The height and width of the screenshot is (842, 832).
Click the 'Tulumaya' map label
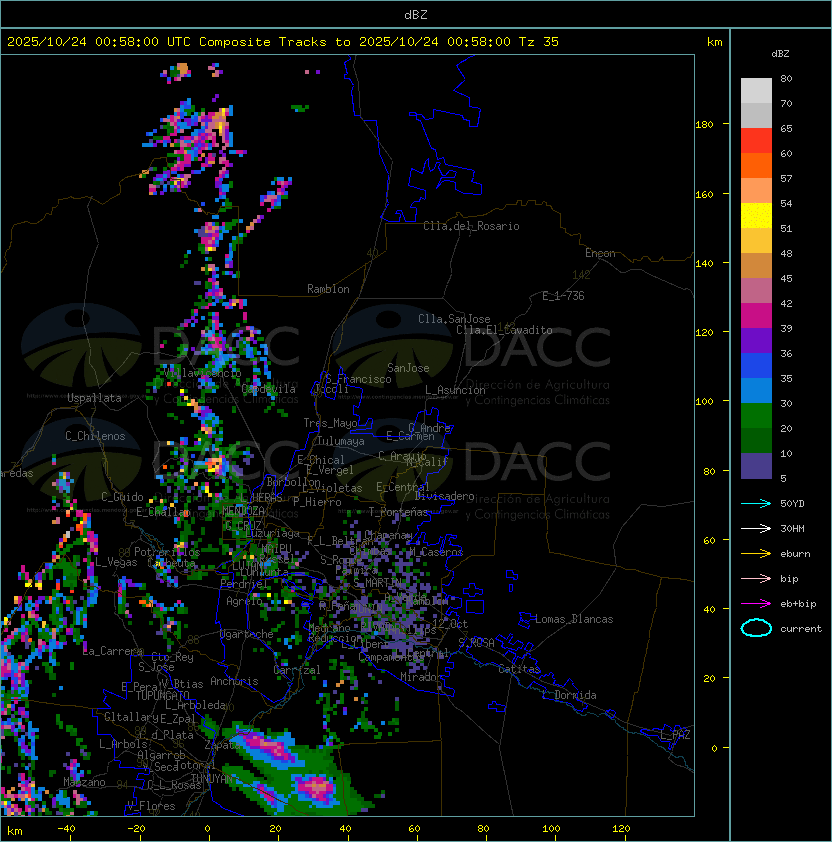pyautogui.click(x=341, y=441)
